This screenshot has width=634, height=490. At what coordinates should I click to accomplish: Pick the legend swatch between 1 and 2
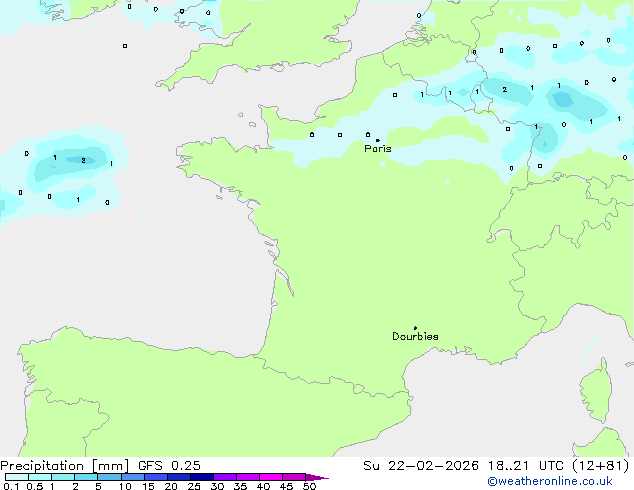pos(63,477)
